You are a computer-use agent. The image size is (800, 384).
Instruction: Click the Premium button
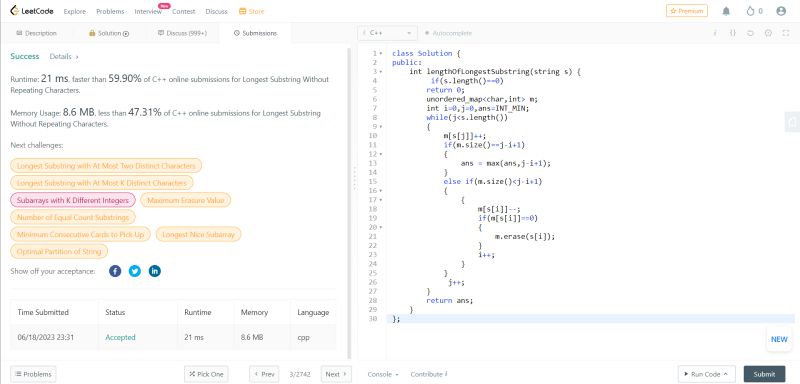pyautogui.click(x=687, y=11)
